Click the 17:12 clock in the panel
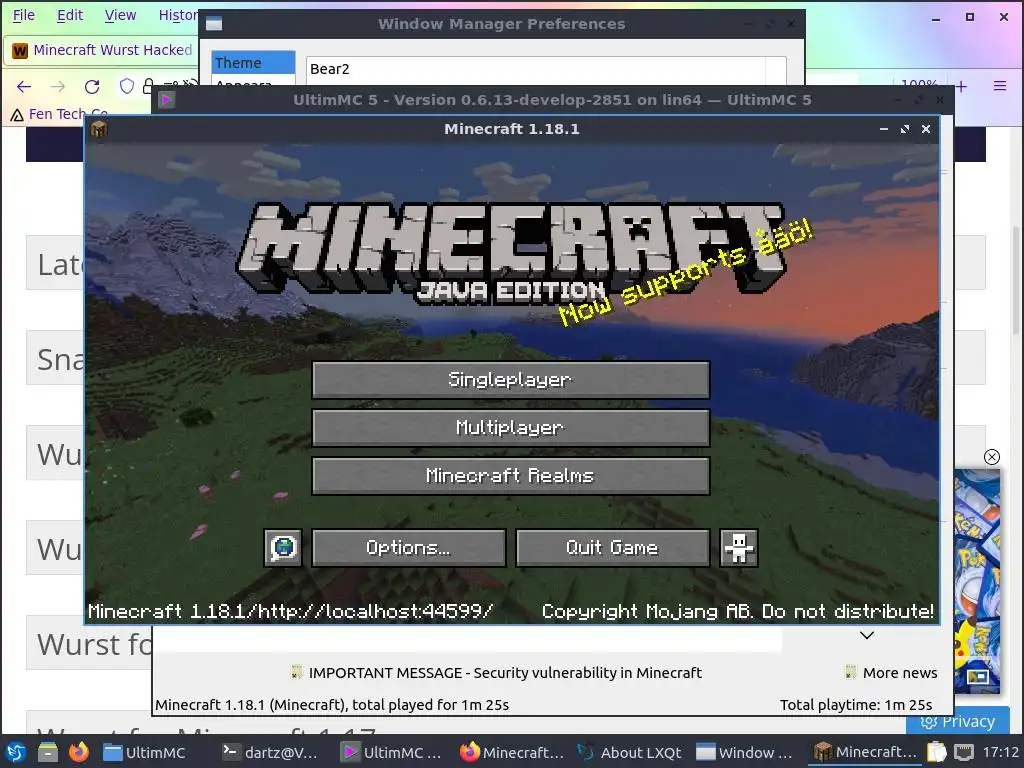Viewport: 1024px width, 768px height. coord(1000,752)
